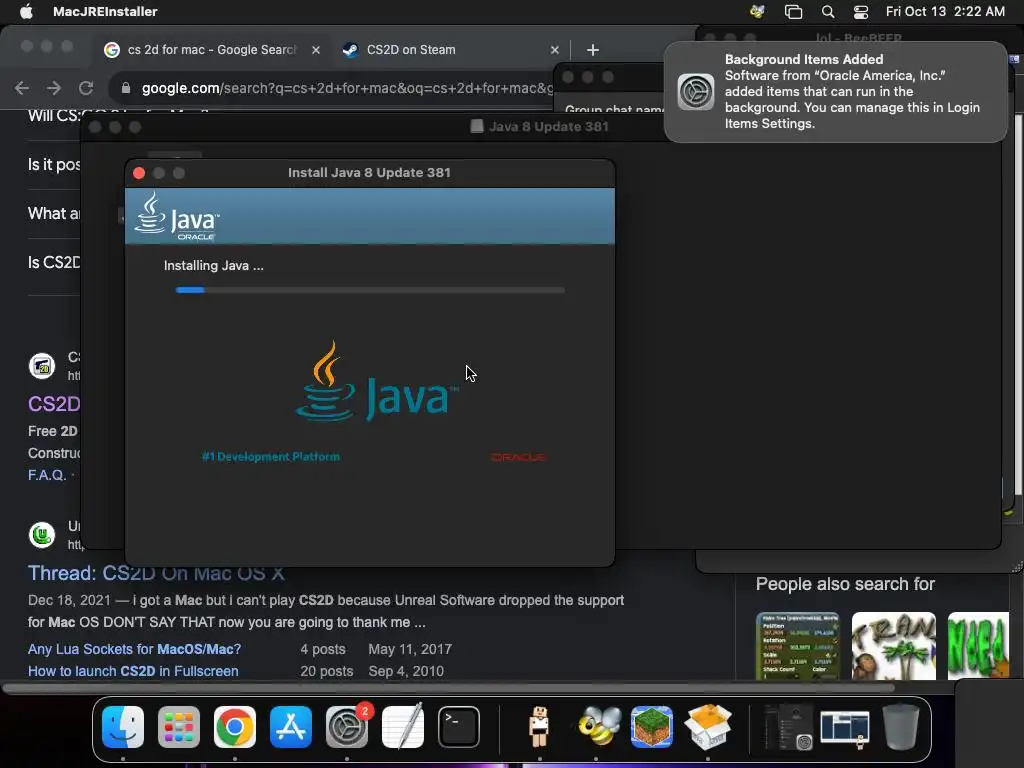Open Terminal from the Dock
This screenshot has height=768, width=1024.
click(x=458, y=727)
